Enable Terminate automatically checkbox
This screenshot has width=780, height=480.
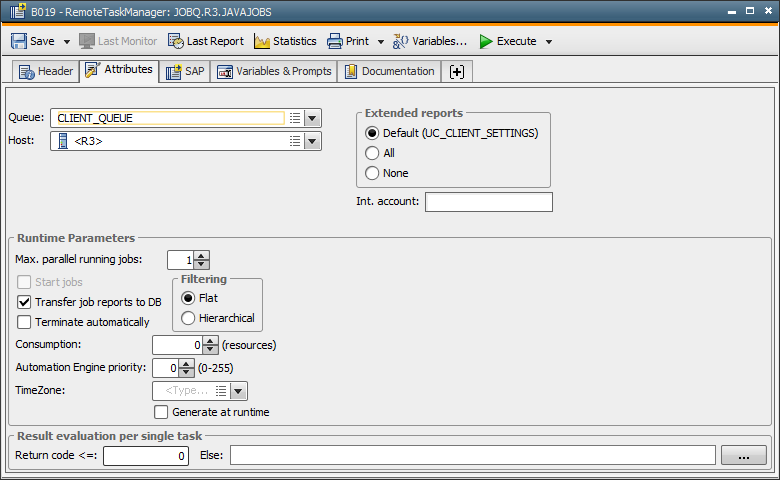(25, 322)
